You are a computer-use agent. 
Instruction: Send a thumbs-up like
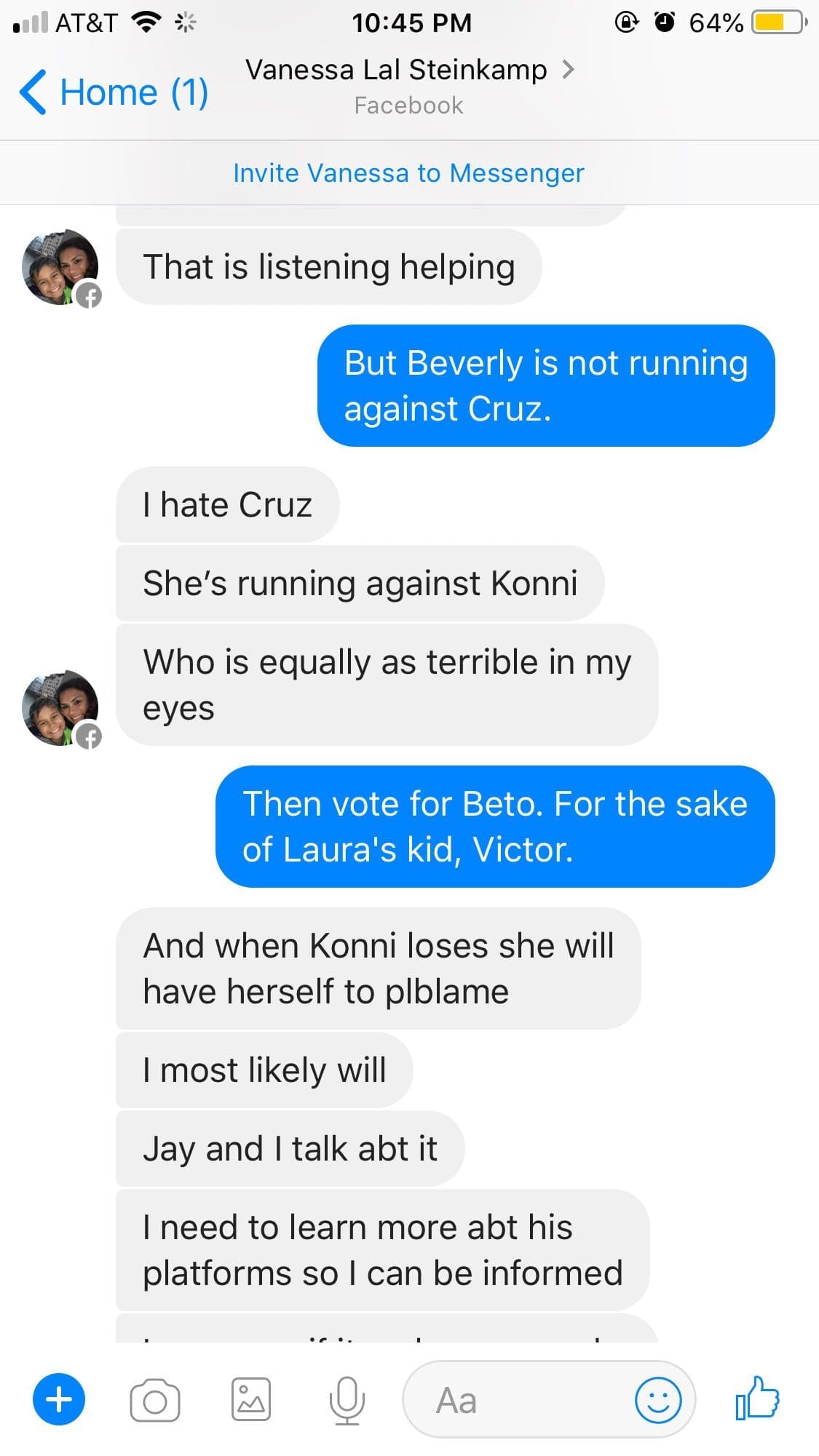(757, 1398)
